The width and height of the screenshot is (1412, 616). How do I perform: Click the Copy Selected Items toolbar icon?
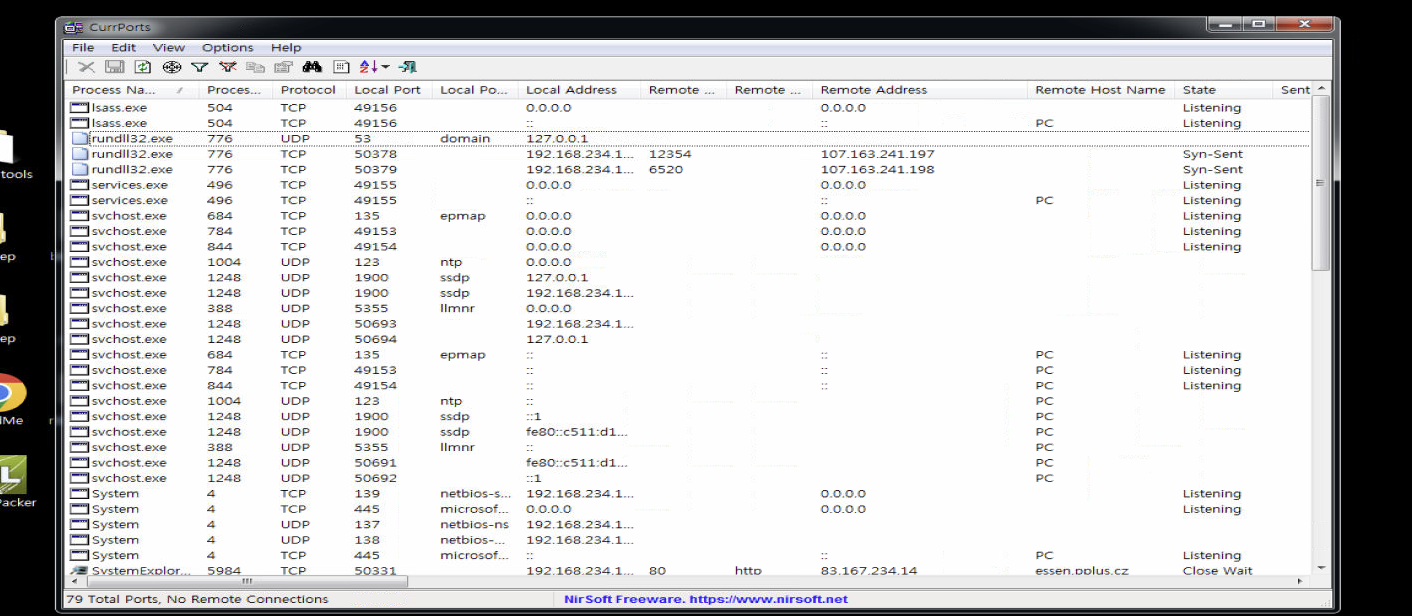tap(256, 67)
